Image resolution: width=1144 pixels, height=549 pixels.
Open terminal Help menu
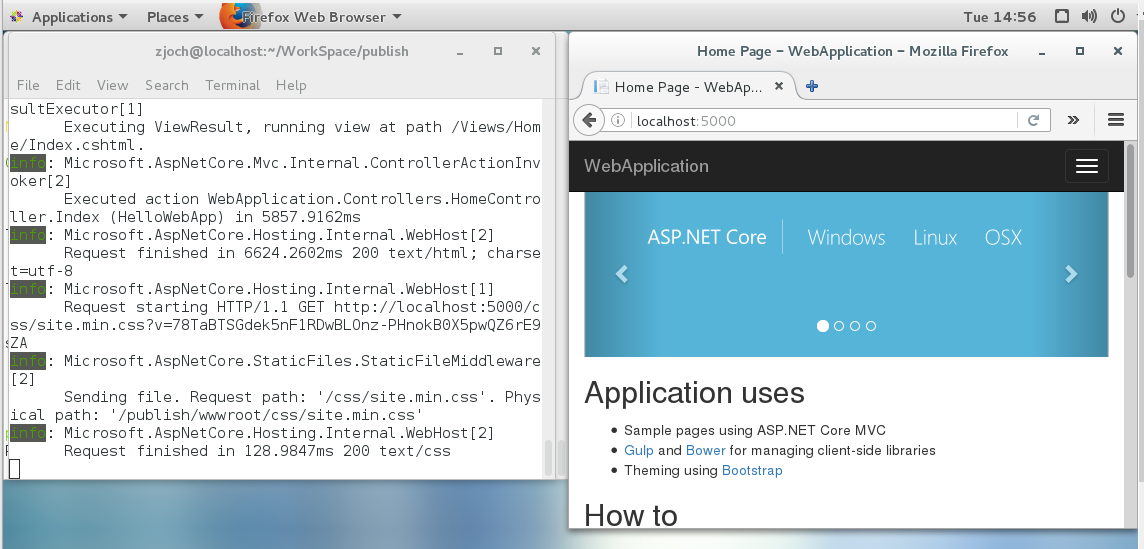291,85
